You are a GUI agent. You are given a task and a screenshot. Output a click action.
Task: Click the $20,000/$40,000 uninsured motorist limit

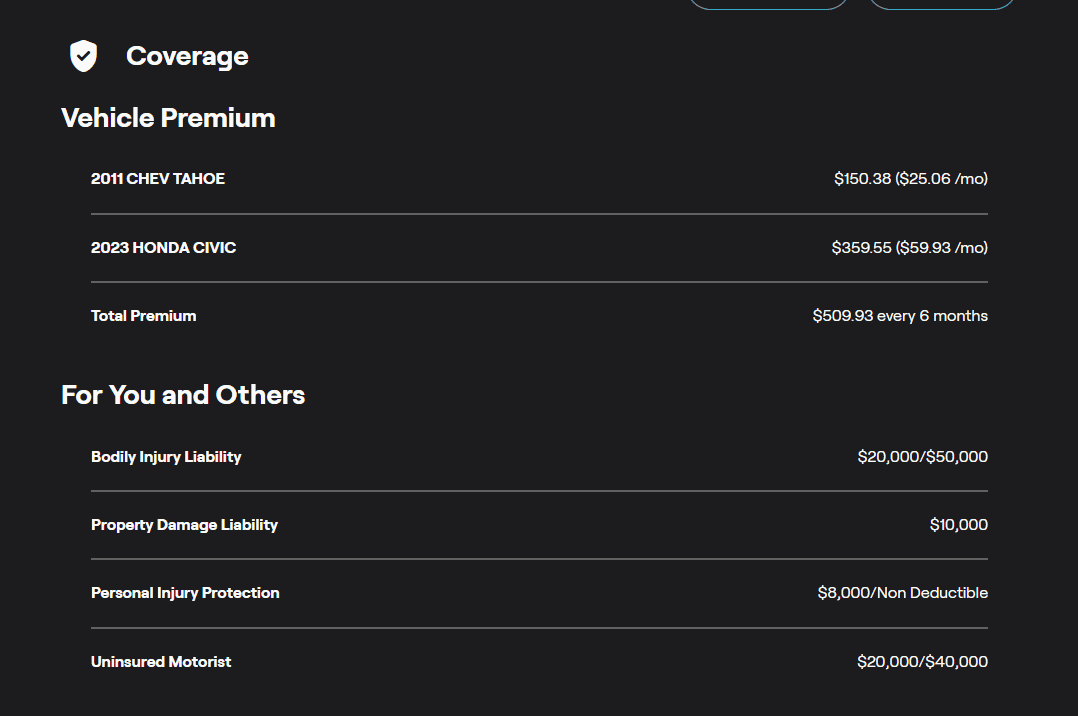[922, 662]
